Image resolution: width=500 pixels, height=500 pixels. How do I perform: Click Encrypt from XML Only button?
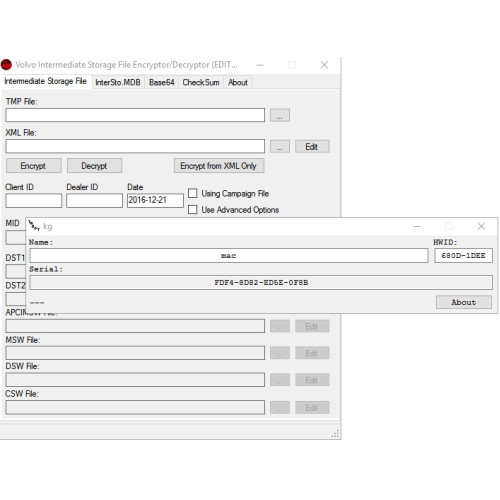coord(219,166)
